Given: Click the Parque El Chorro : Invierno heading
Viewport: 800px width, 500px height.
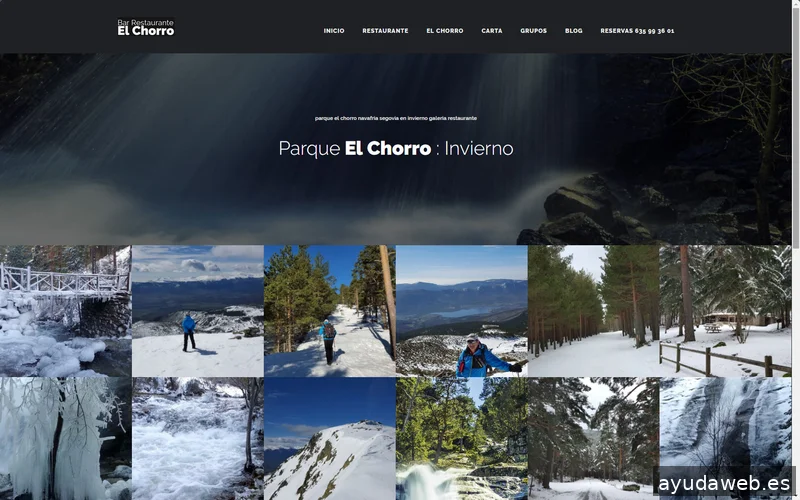Looking at the screenshot, I should (x=396, y=148).
